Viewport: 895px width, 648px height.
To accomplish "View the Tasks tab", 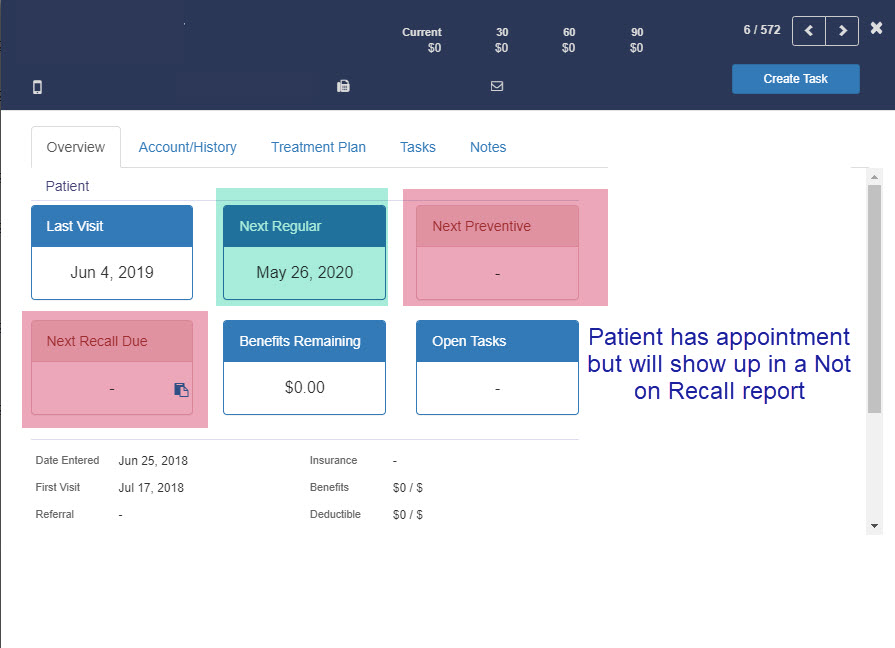I will [417, 147].
